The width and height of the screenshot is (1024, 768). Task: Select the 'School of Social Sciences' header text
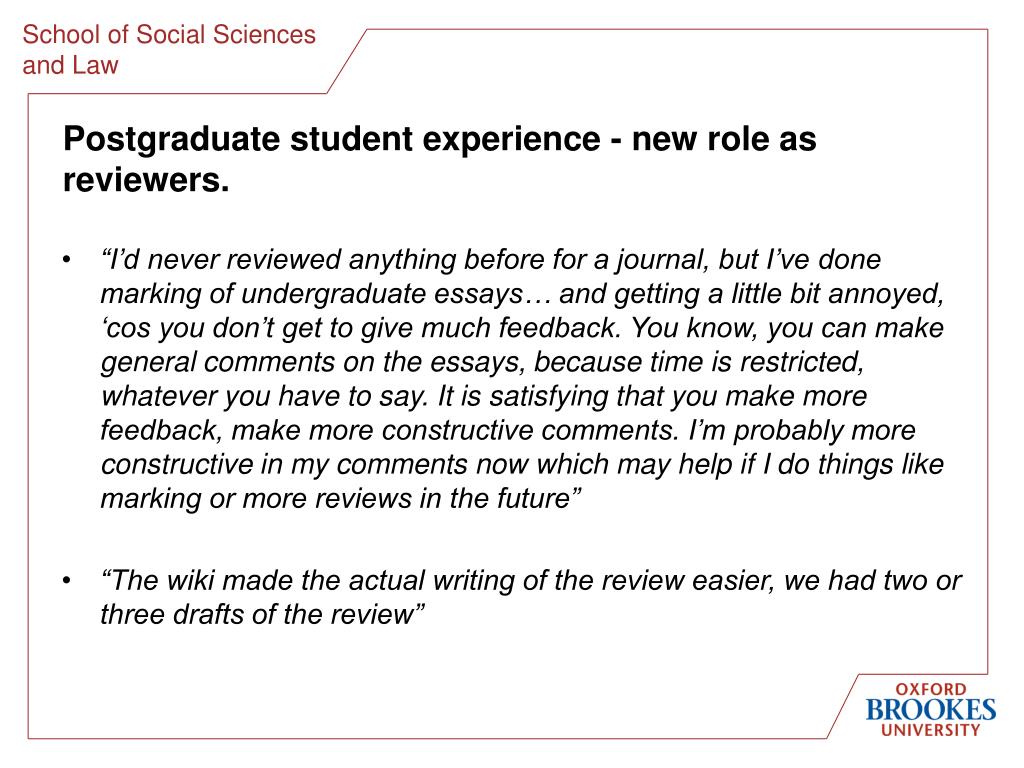[169, 35]
